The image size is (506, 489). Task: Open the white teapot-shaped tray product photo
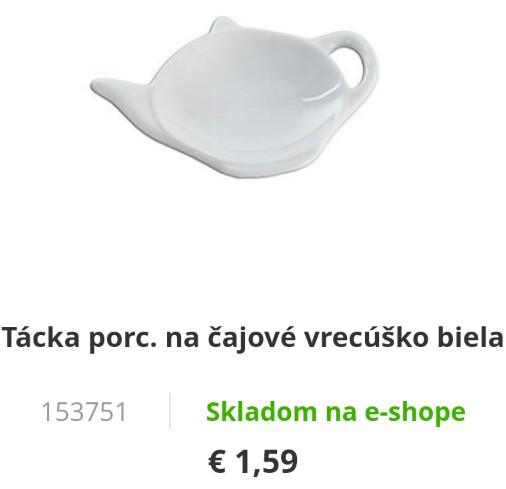click(x=235, y=97)
